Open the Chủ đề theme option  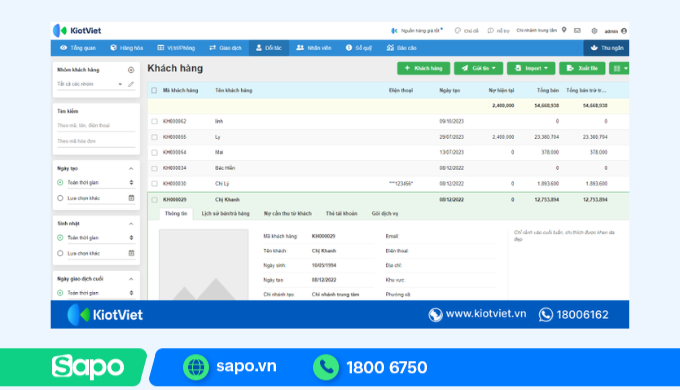click(x=467, y=31)
